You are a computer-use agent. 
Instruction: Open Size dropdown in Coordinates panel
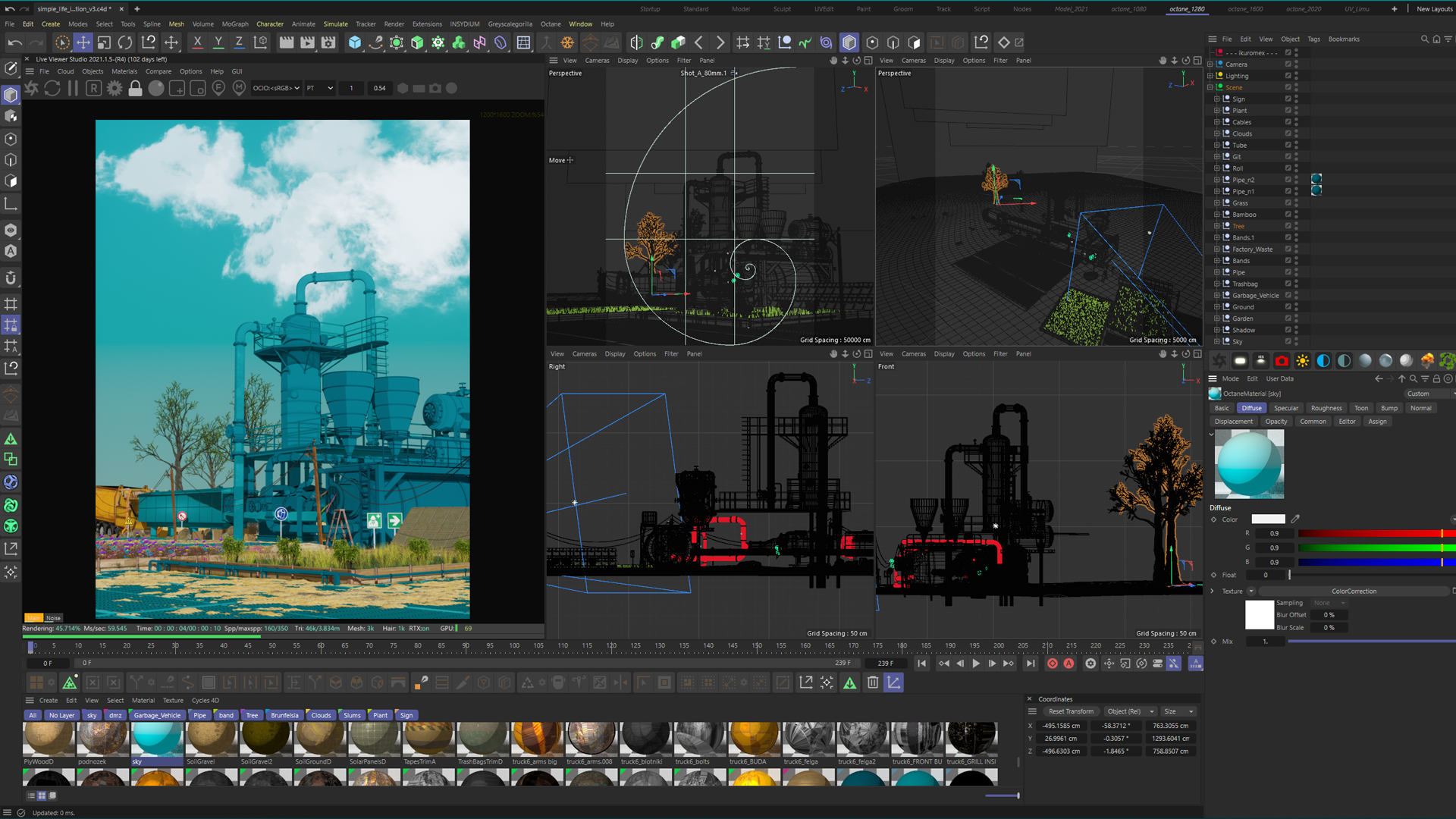pos(1178,711)
